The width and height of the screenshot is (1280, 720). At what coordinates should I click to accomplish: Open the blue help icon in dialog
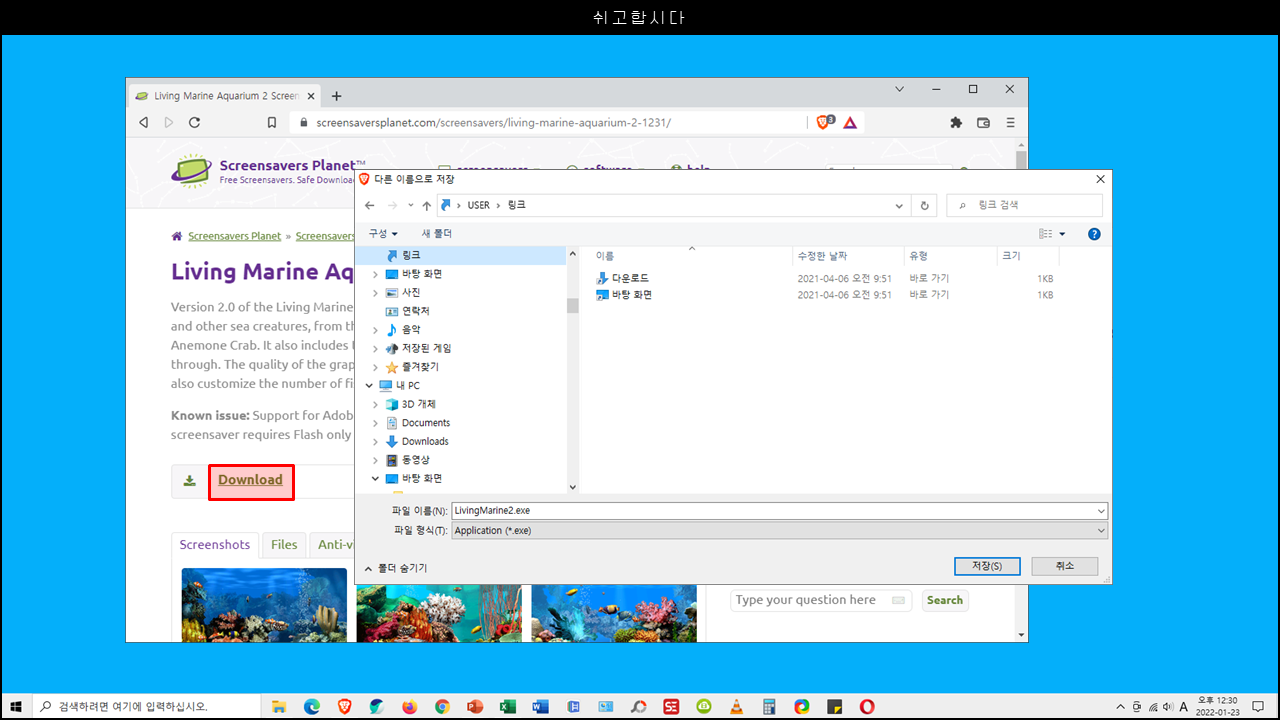click(1094, 234)
